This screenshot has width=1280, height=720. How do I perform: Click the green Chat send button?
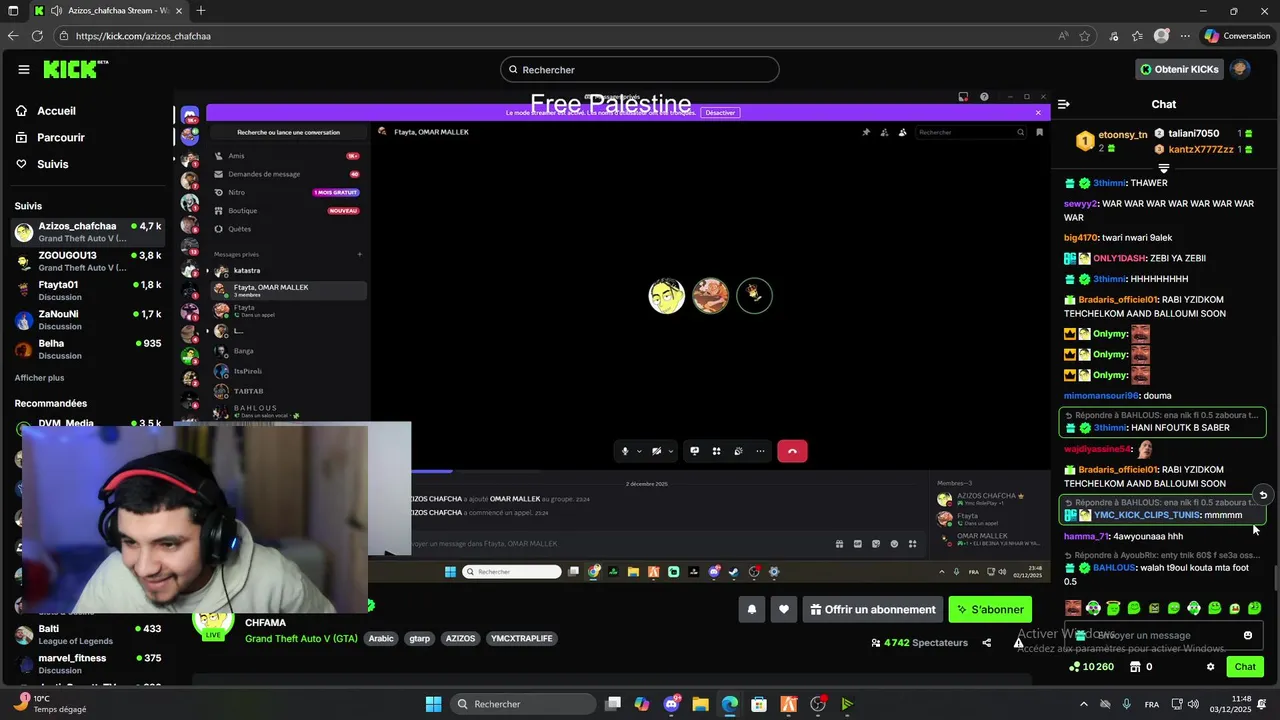[1245, 667]
